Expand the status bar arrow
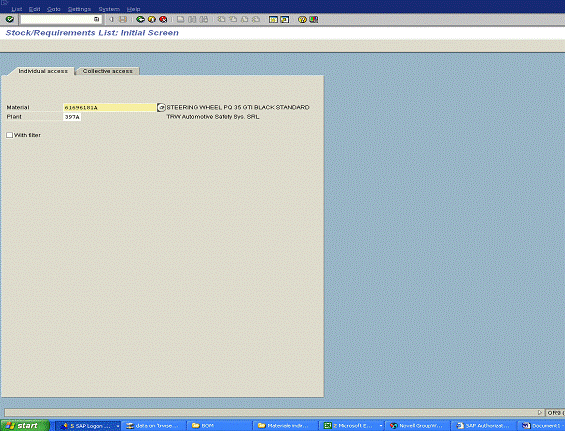 click(x=540, y=413)
